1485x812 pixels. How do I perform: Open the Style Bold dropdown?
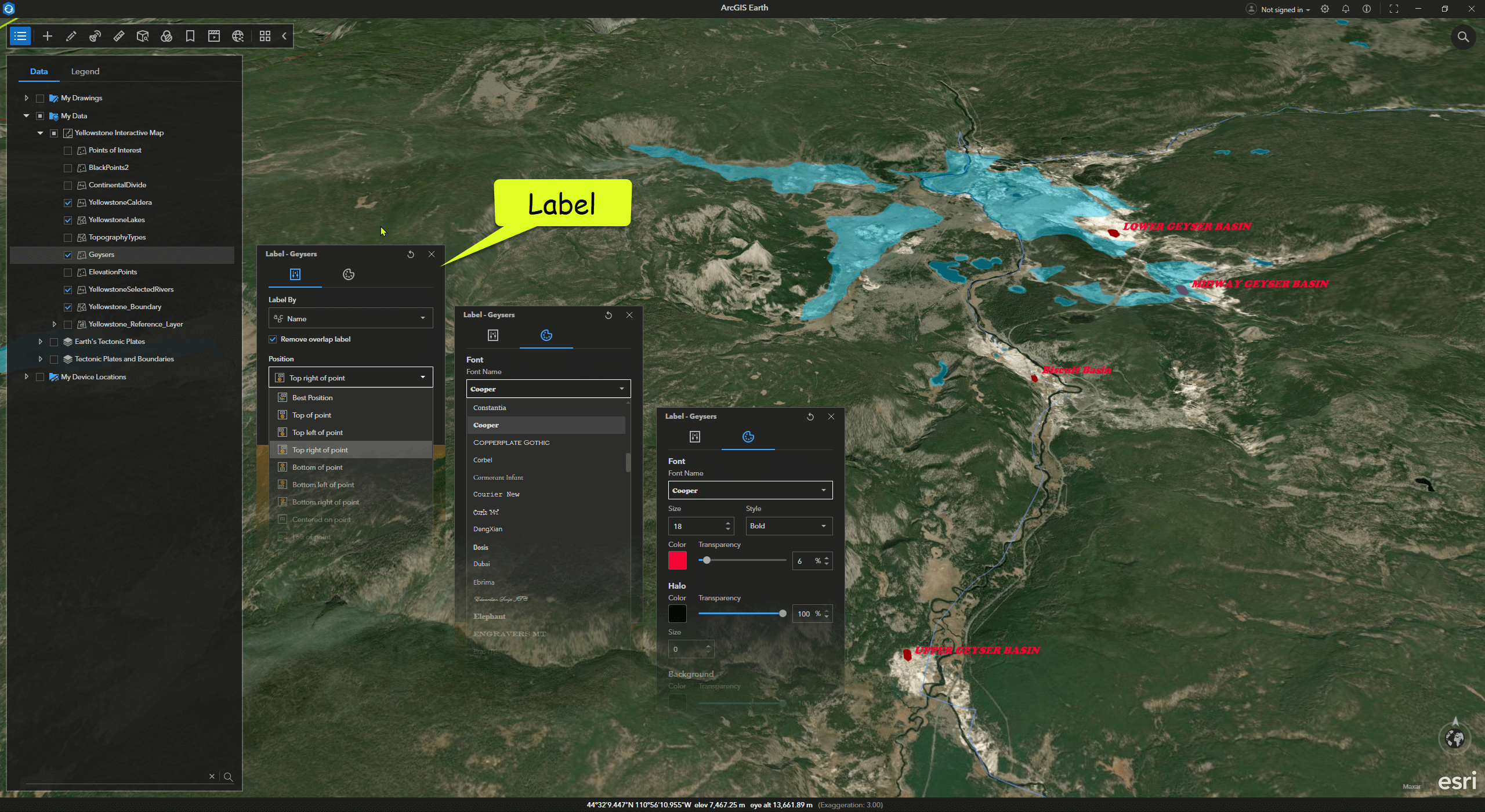788,526
